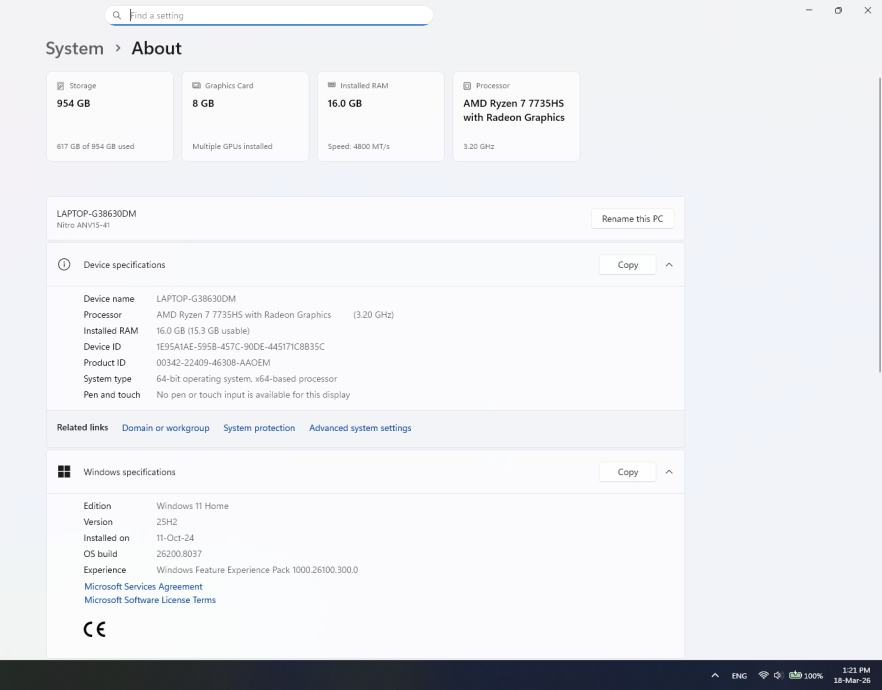Click the 16.0 GB (15.3 GB usable) value
882x690 pixels.
tap(203, 331)
